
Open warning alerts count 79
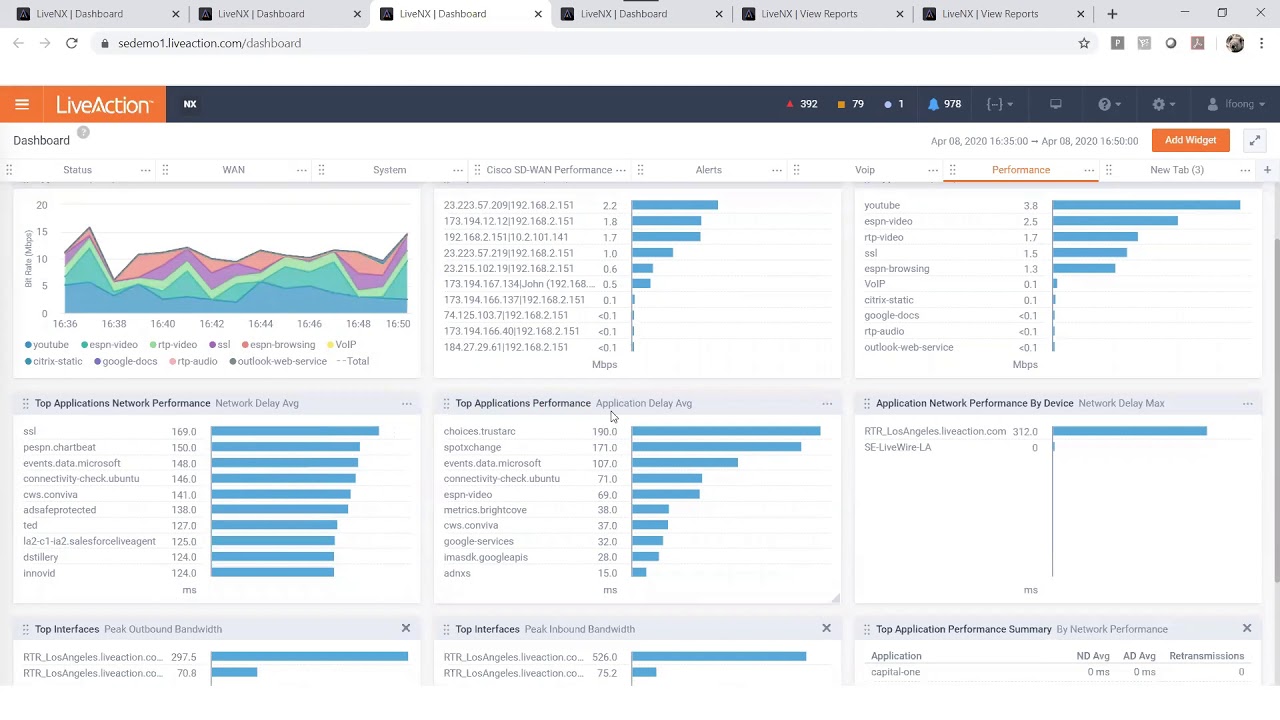pyautogui.click(x=850, y=104)
